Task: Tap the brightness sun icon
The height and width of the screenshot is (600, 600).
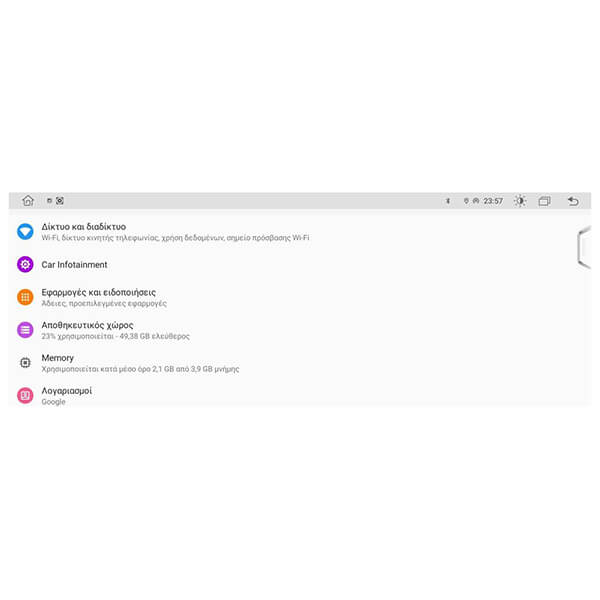Action: [x=520, y=201]
